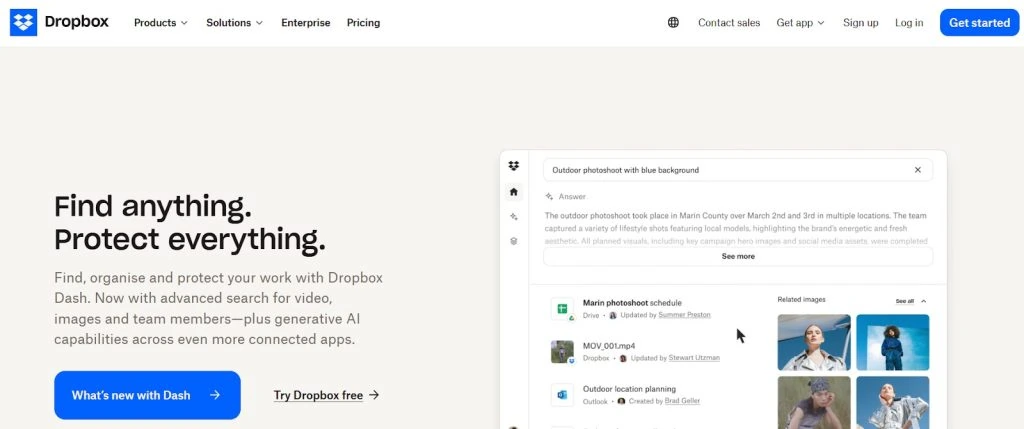The width and height of the screenshot is (1024, 429).
Task: Click the See more button under Answer
Action: (x=738, y=256)
